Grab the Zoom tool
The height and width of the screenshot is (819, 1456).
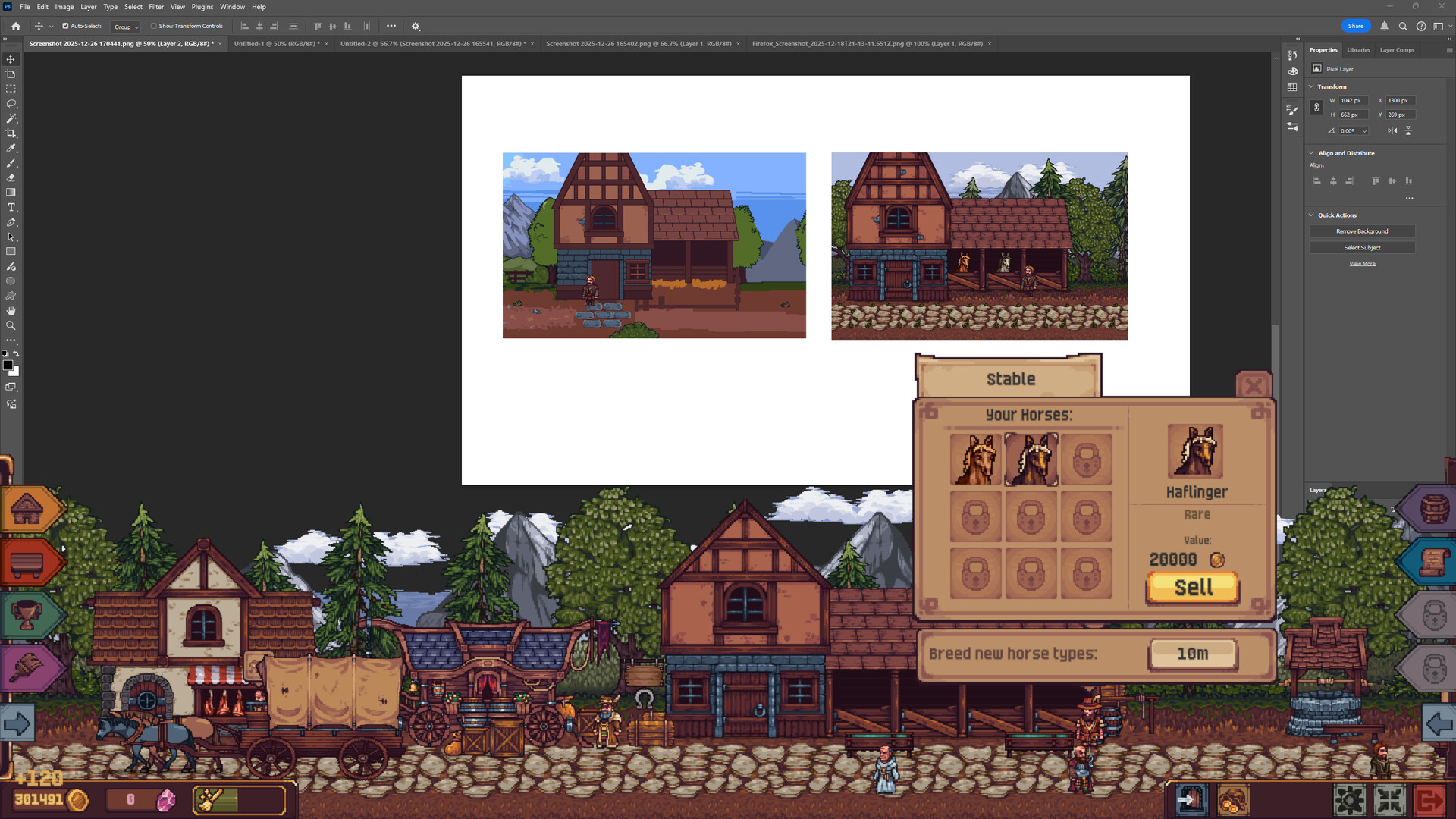click(11, 325)
